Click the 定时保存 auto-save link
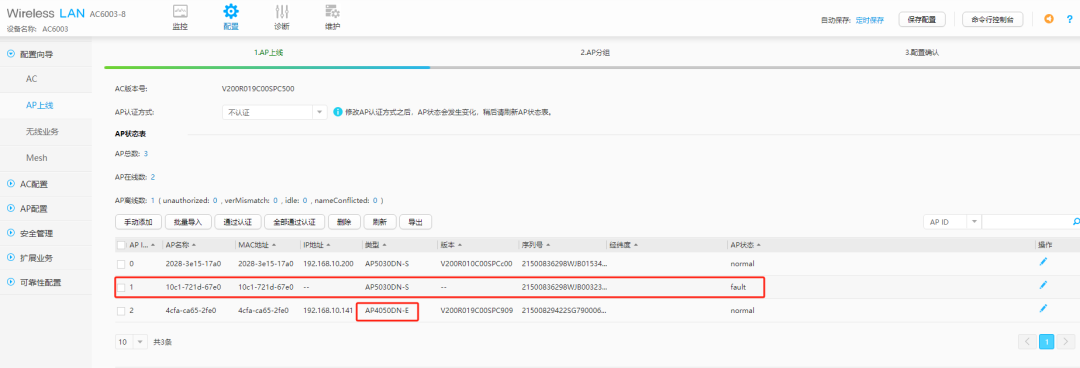Viewport: 1080px width, 368px height. click(x=869, y=20)
